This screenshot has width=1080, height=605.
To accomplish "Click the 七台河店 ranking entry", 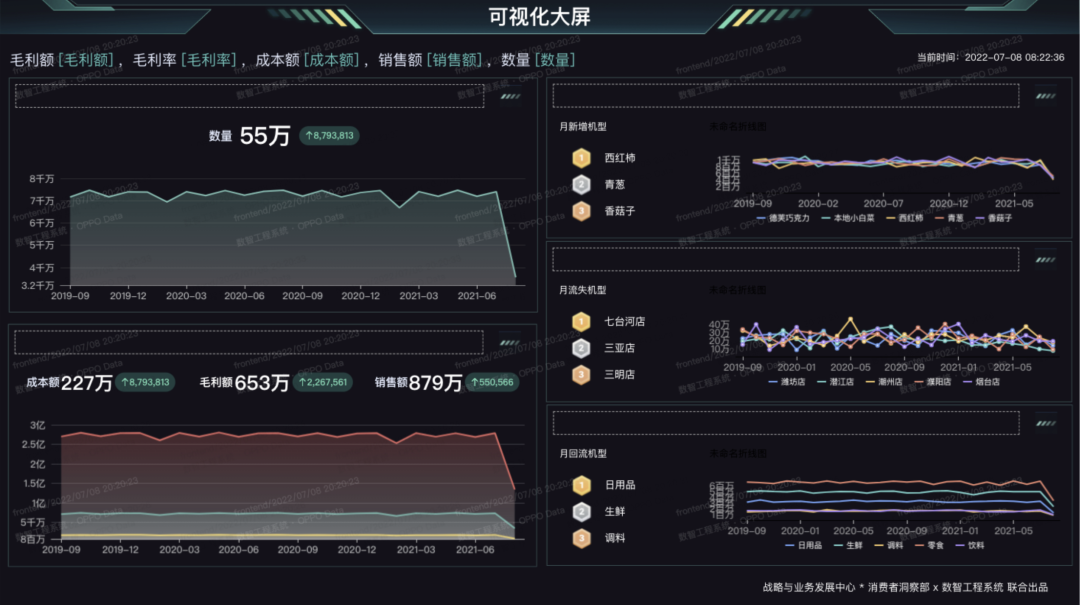I will click(625, 321).
